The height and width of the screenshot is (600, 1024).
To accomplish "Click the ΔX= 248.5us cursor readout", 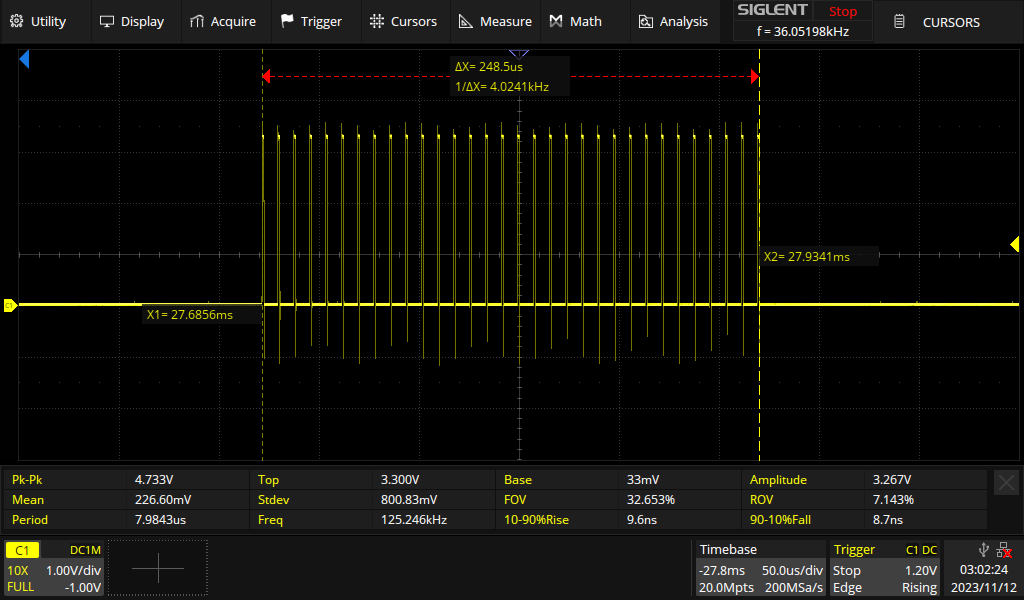I will point(488,67).
